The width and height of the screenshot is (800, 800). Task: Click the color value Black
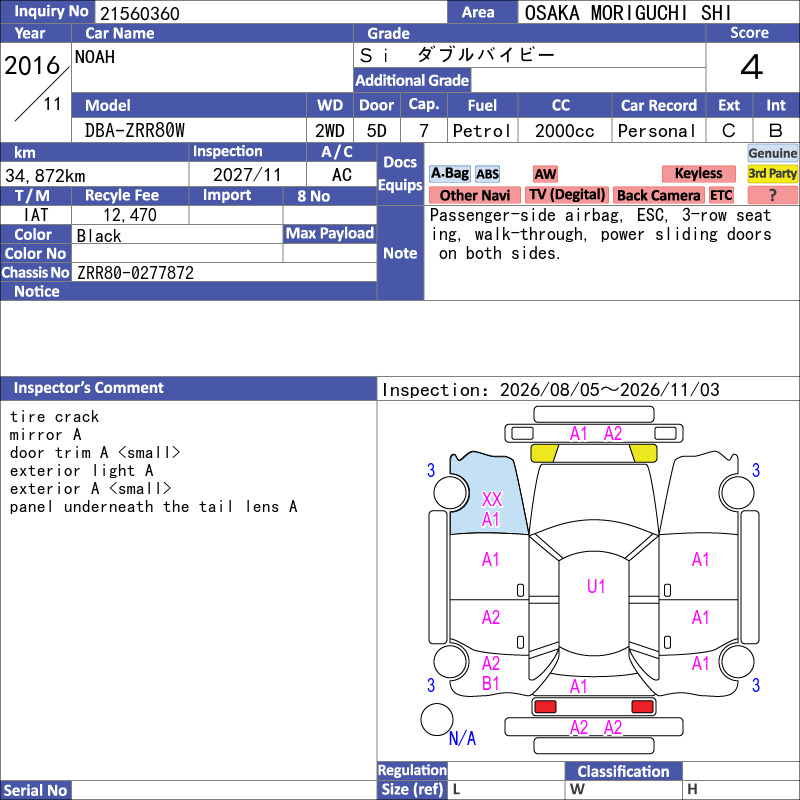99,236
